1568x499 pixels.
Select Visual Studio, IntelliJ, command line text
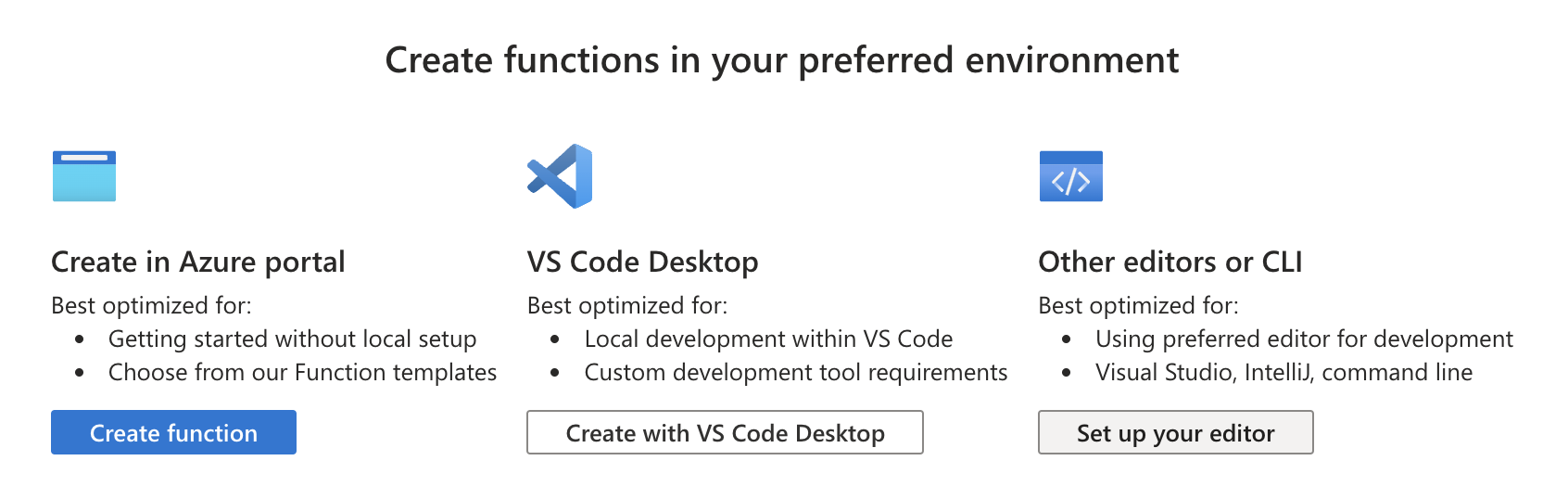[x=1283, y=373]
